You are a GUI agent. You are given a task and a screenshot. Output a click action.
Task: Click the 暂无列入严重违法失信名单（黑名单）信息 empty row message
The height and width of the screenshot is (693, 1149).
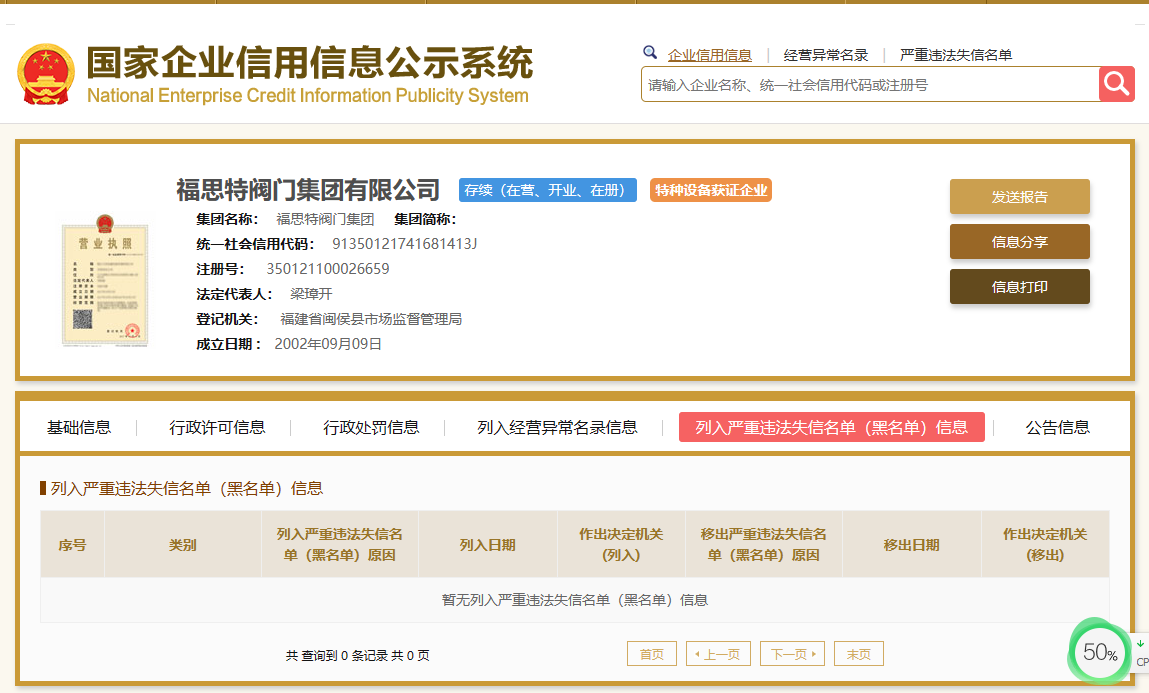574,600
